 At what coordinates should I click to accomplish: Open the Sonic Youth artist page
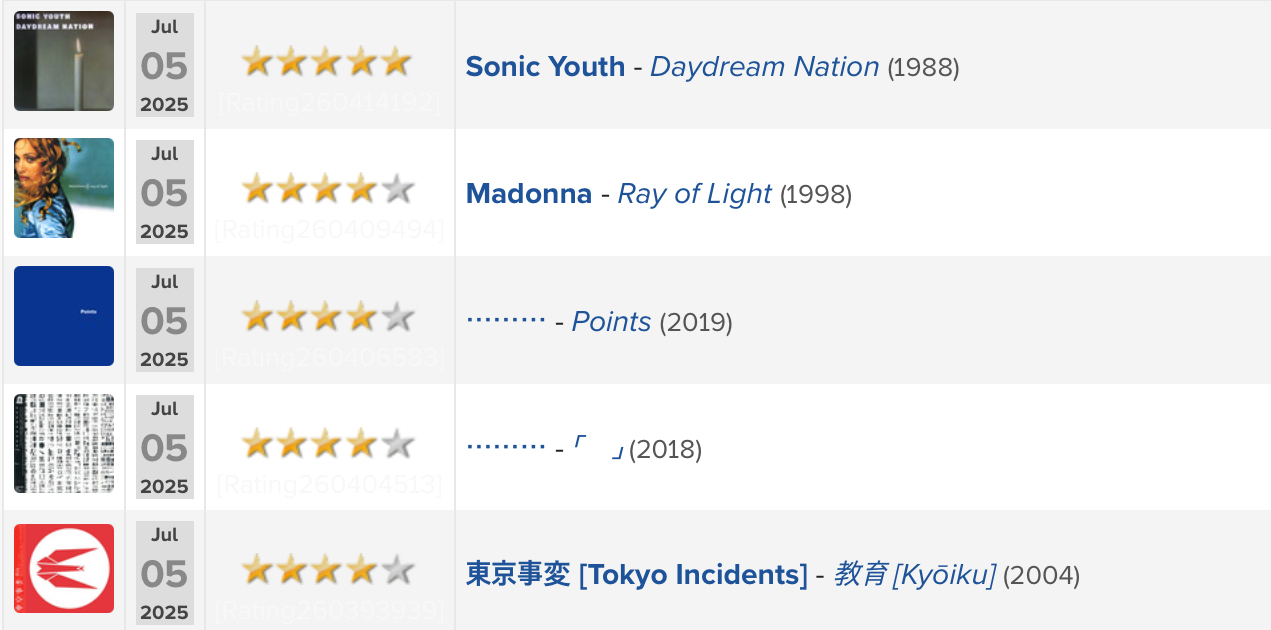pos(545,67)
